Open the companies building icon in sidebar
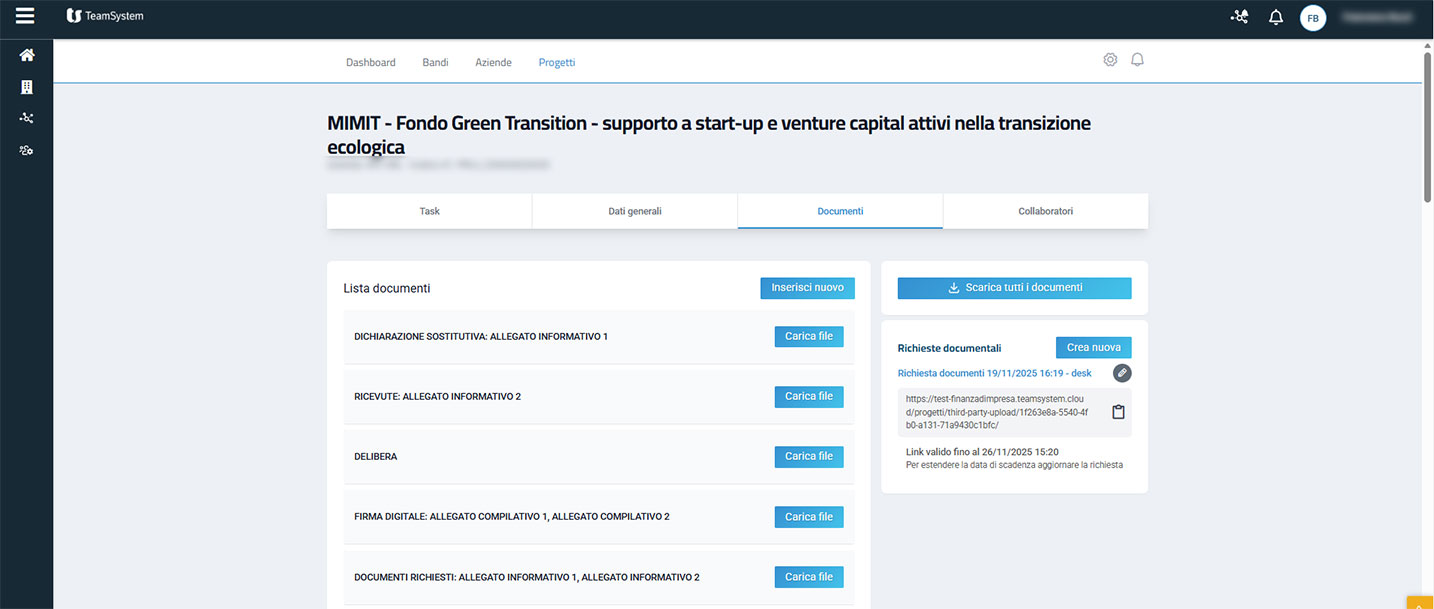Viewport: 1434px width, 609px height. pos(27,87)
